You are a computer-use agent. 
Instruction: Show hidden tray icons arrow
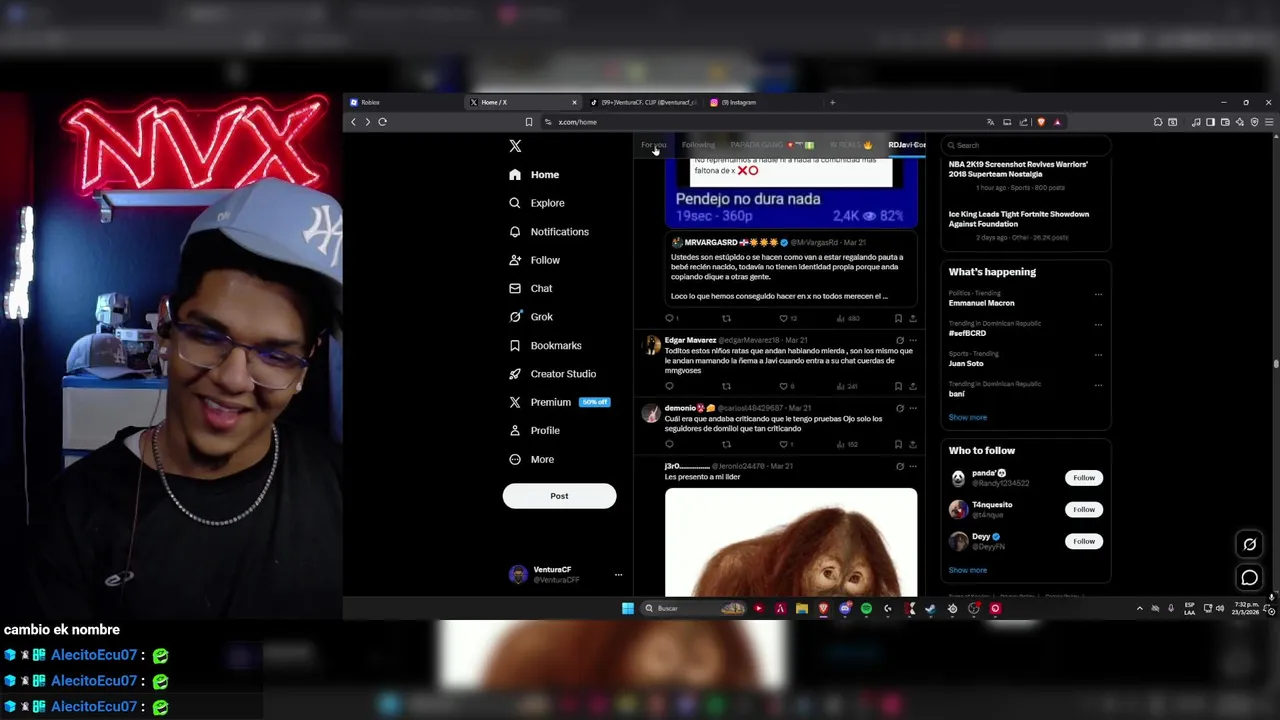1139,608
